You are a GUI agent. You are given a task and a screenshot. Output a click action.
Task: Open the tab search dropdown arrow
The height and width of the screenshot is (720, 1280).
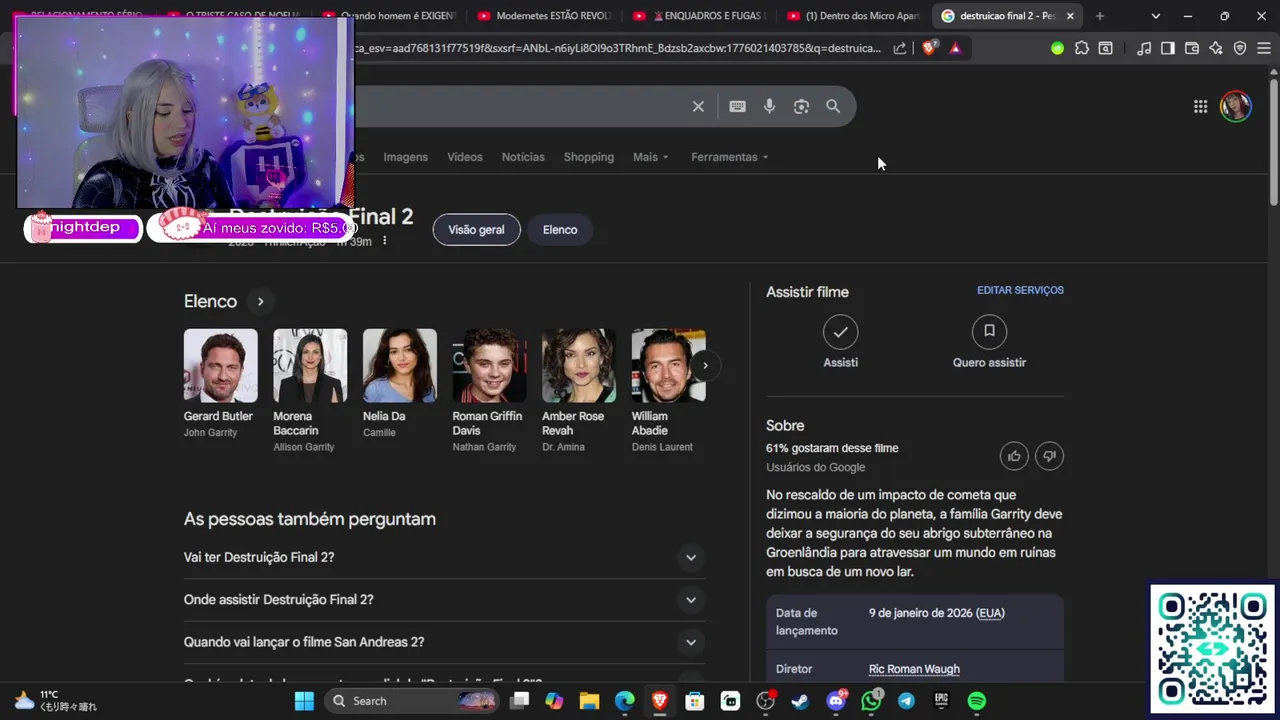coord(1156,16)
